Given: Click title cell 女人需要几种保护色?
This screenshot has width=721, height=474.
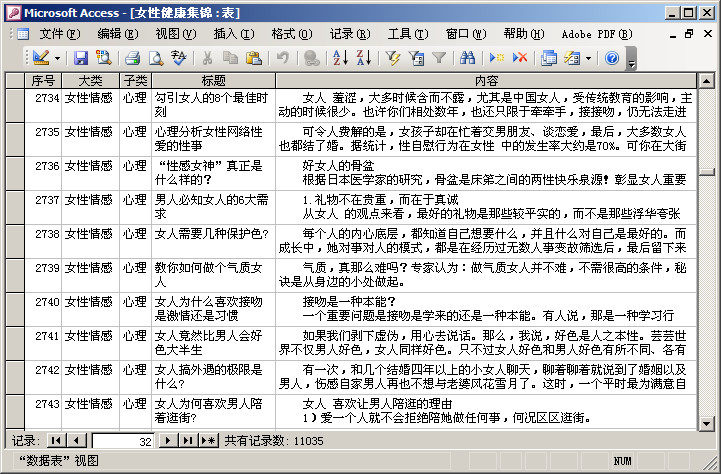Looking at the screenshot, I should [214, 241].
